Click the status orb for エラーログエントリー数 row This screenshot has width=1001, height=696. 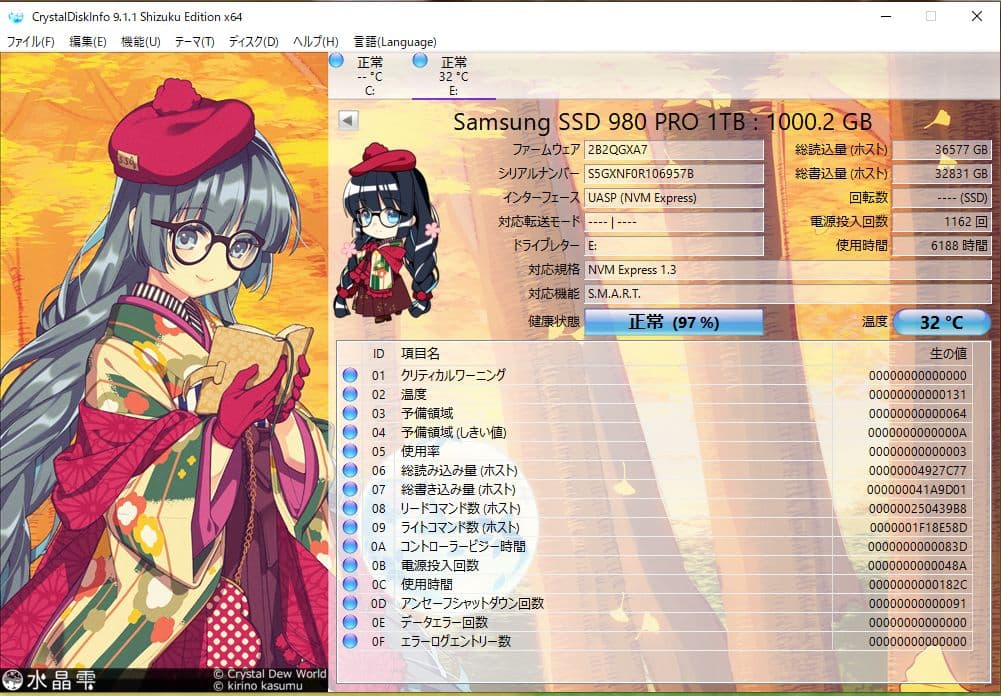tap(350, 641)
